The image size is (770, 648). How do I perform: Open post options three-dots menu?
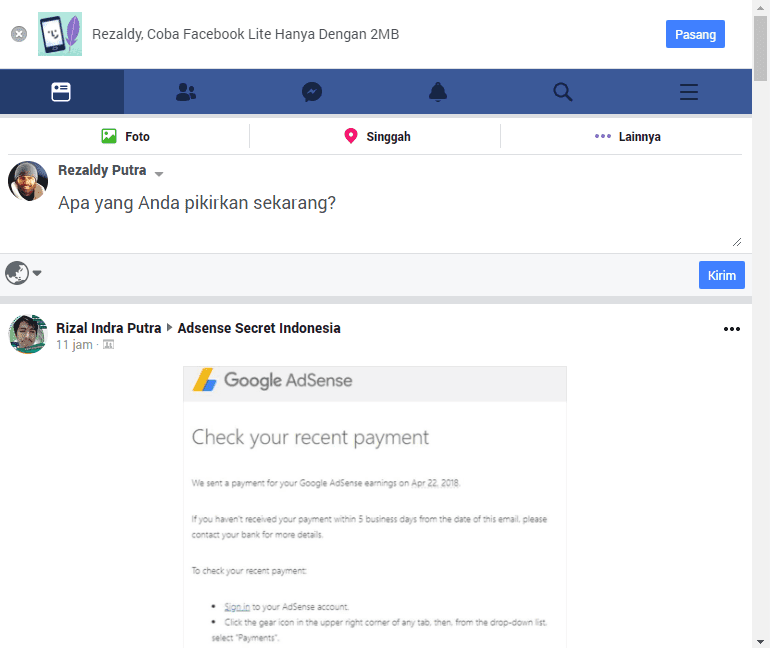(732, 329)
